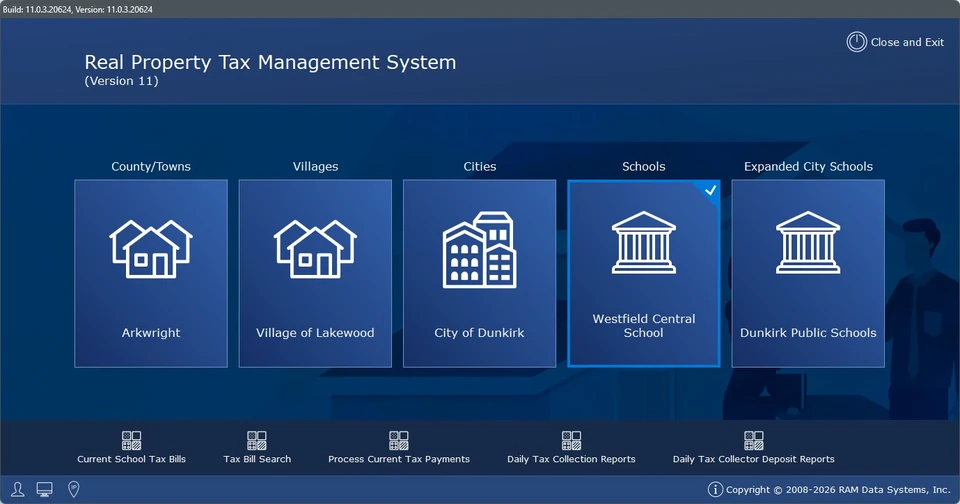Viewport: 960px width, 504px height.
Task: Click the City of Dunkirk label text
Action: point(479,333)
